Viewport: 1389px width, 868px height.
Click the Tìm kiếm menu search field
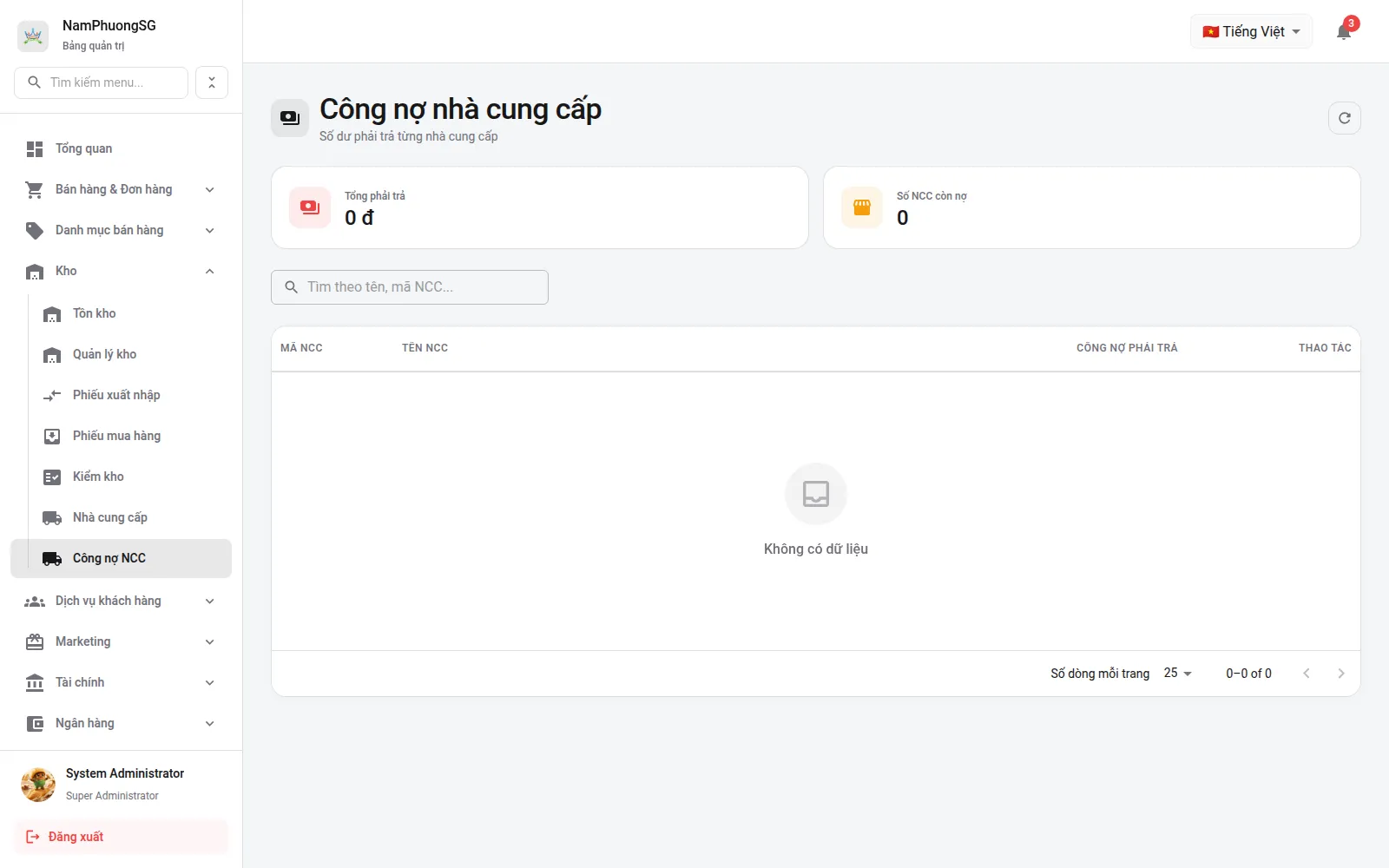[101, 82]
